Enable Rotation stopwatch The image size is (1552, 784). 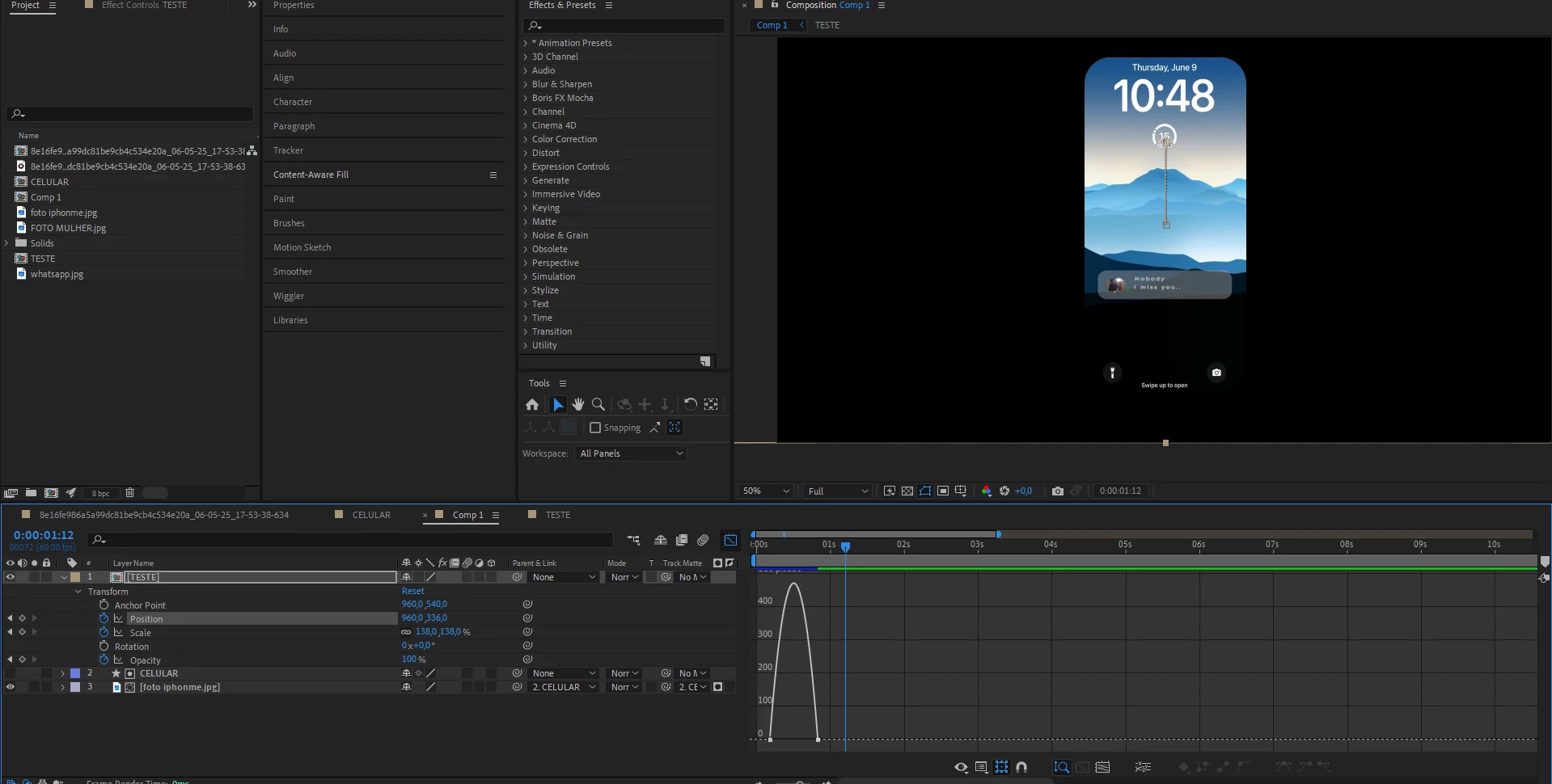[104, 646]
